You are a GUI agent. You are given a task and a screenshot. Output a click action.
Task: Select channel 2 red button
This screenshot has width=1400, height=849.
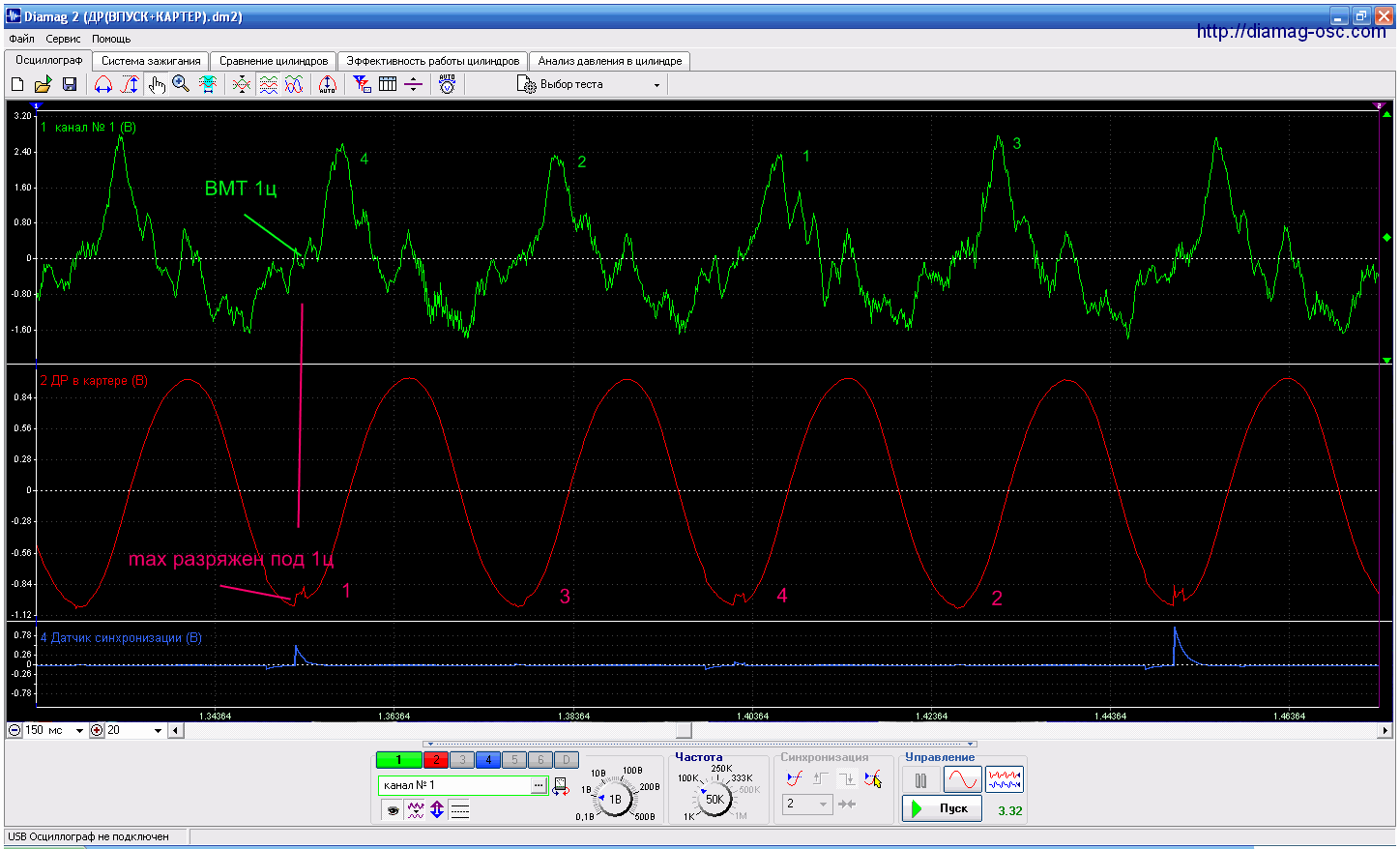point(436,760)
